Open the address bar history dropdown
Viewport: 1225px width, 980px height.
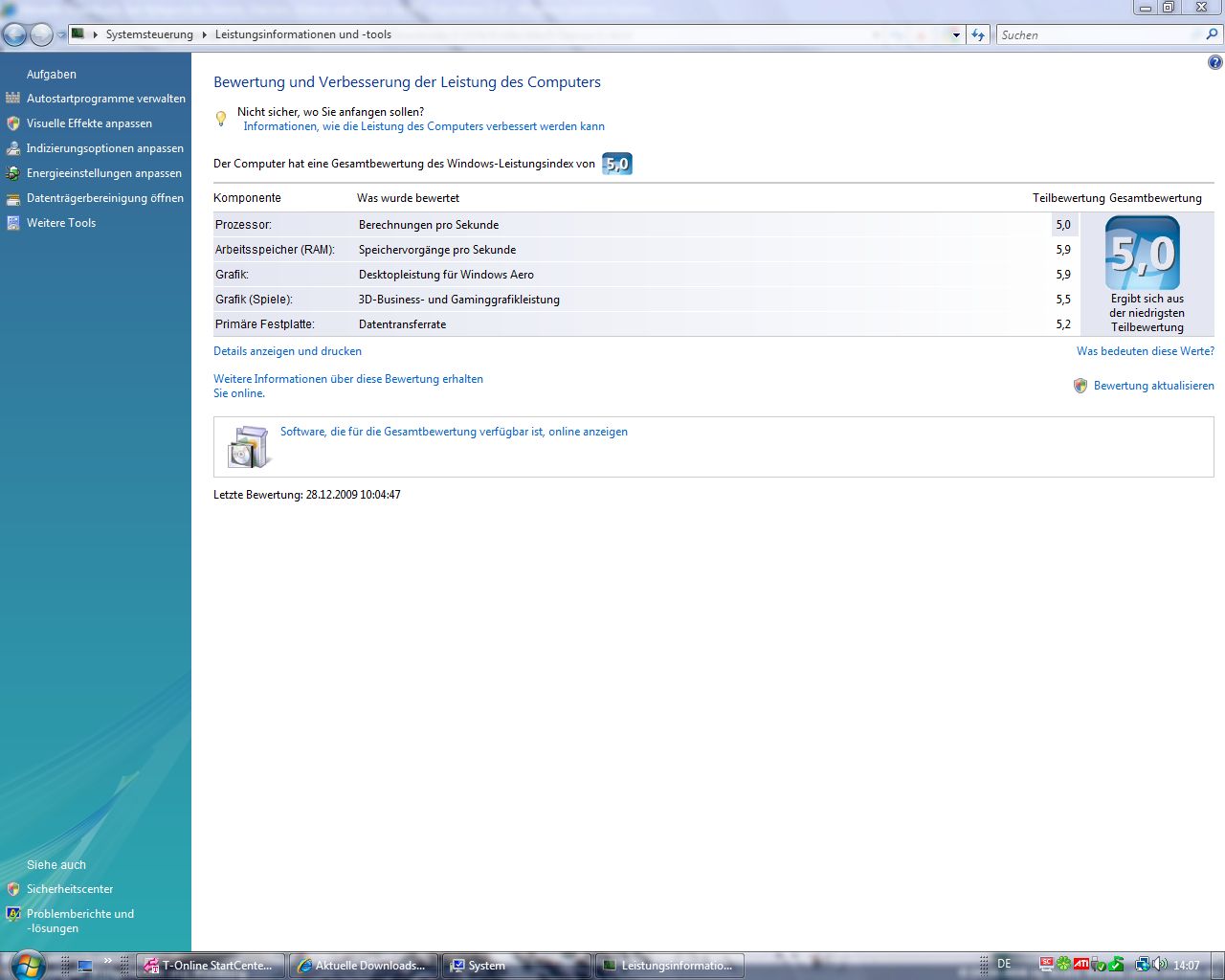point(955,35)
